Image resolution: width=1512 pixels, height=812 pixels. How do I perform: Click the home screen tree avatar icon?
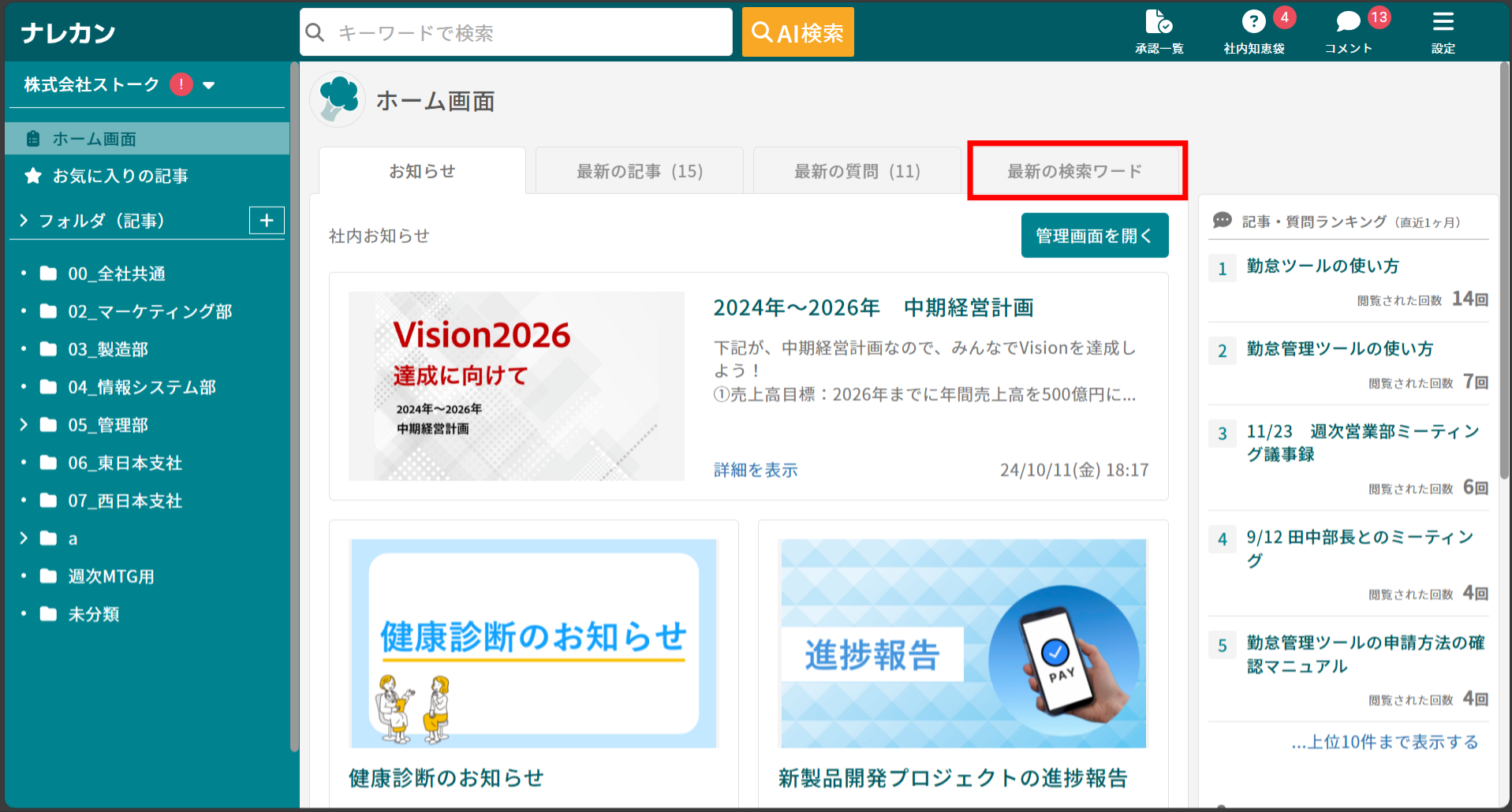click(x=337, y=99)
